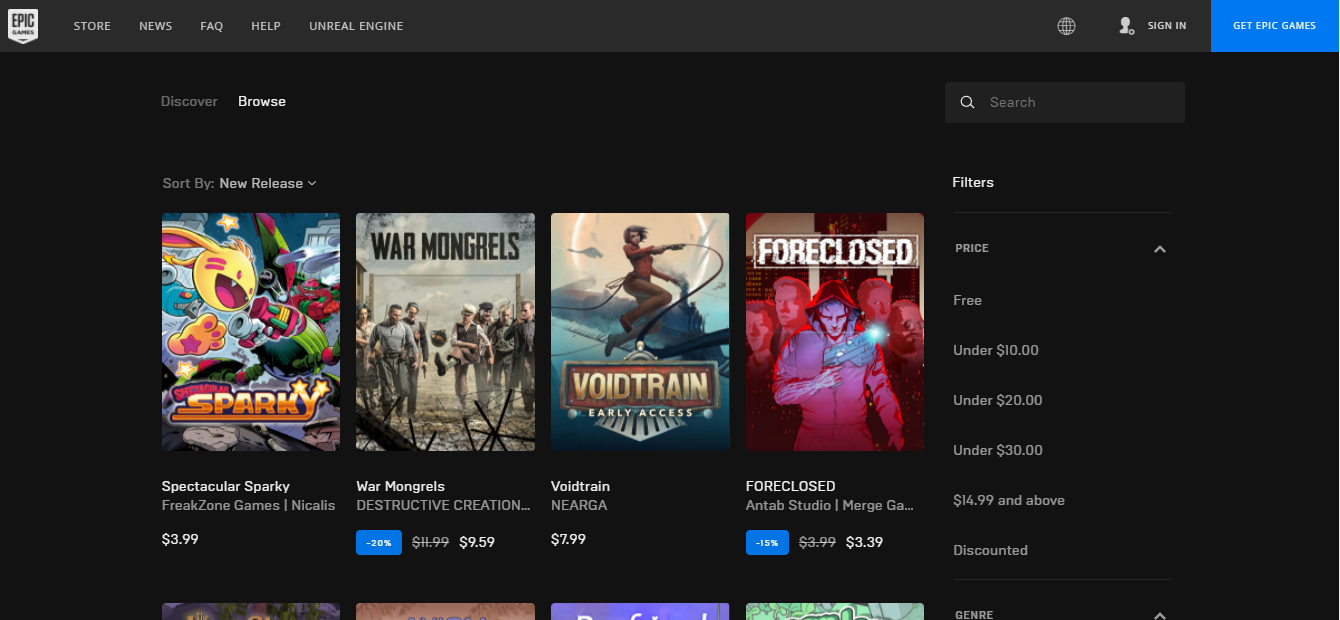Select the Under $20.00 price filter
Viewport: 1340px width, 620px height.
(x=998, y=400)
